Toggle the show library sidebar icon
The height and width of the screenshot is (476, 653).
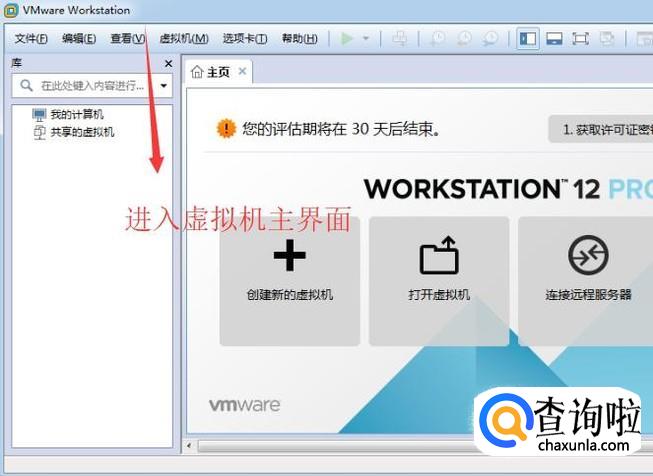[528, 39]
